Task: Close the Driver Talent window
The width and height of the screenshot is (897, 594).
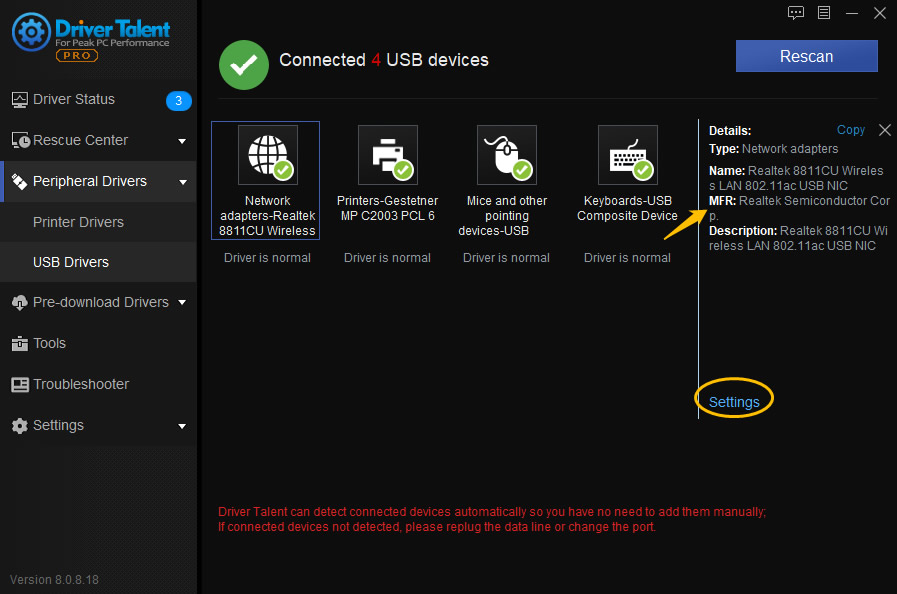Action: pos(880,13)
